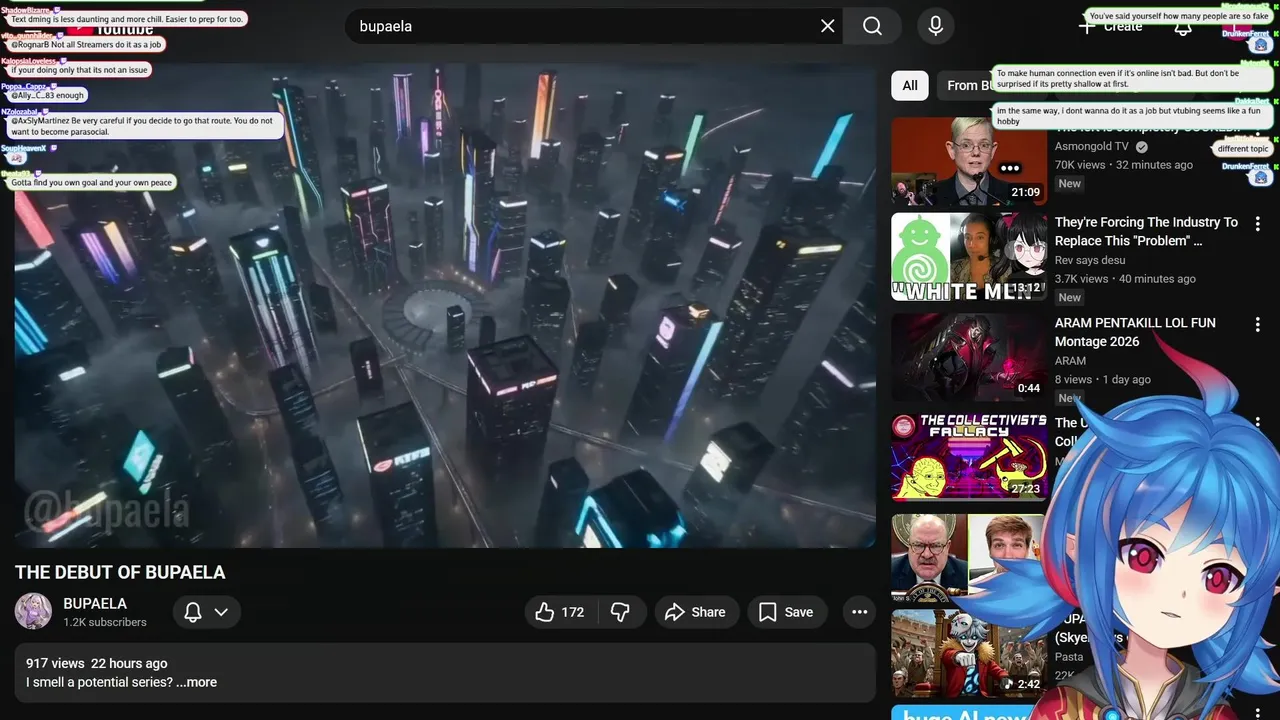The height and width of the screenshot is (720, 1280).
Task: Click the 1.2K subscribers text
Action: coord(105,622)
